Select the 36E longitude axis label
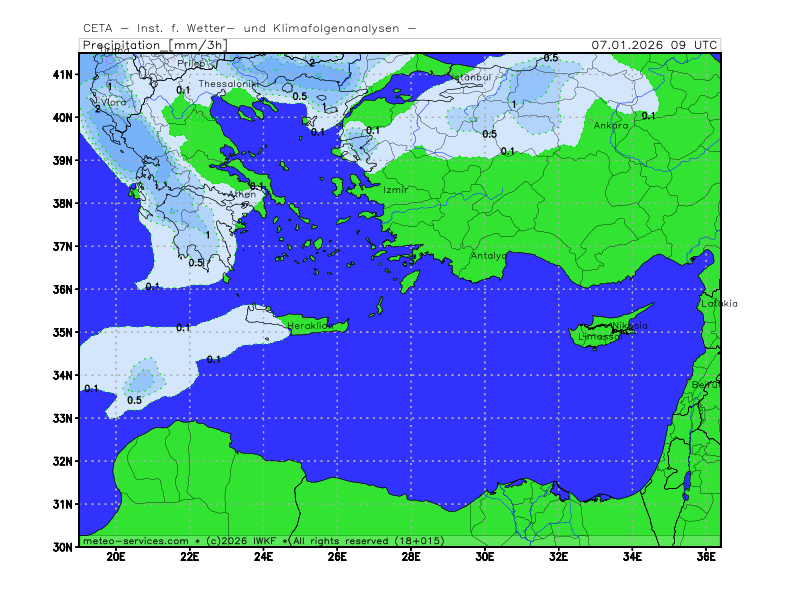Image resolution: width=800 pixels, height=600 pixels. (x=706, y=557)
